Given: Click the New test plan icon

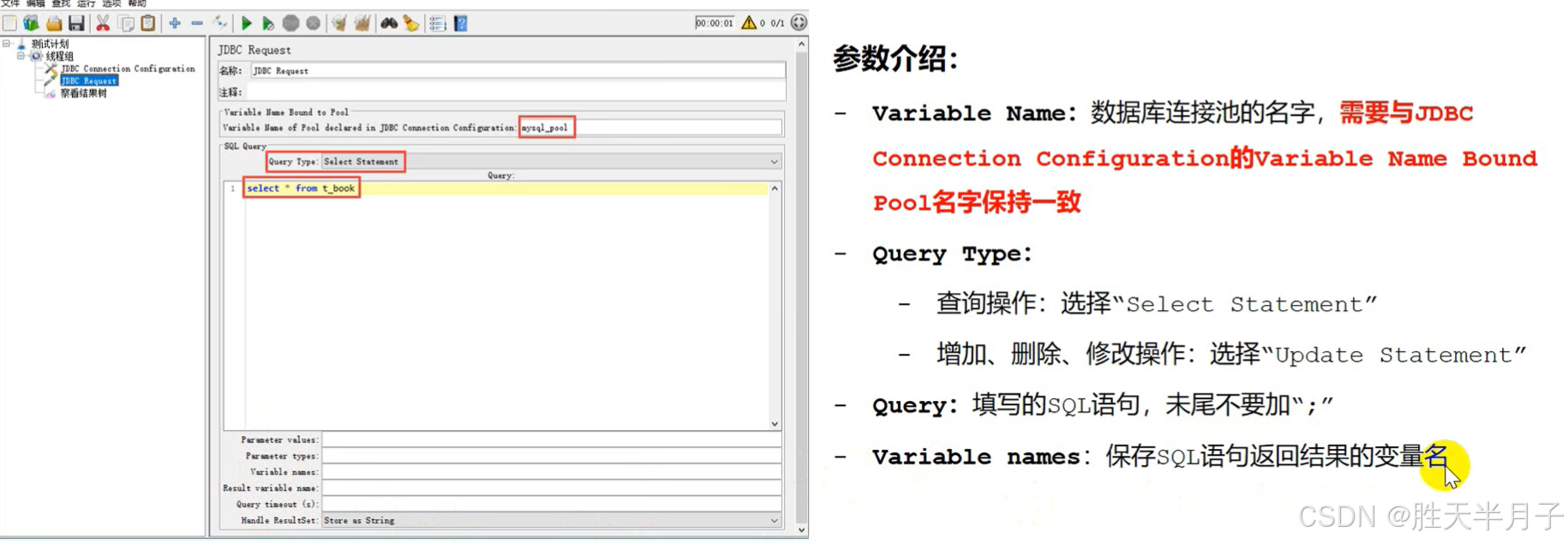Looking at the screenshot, I should click(x=9, y=23).
